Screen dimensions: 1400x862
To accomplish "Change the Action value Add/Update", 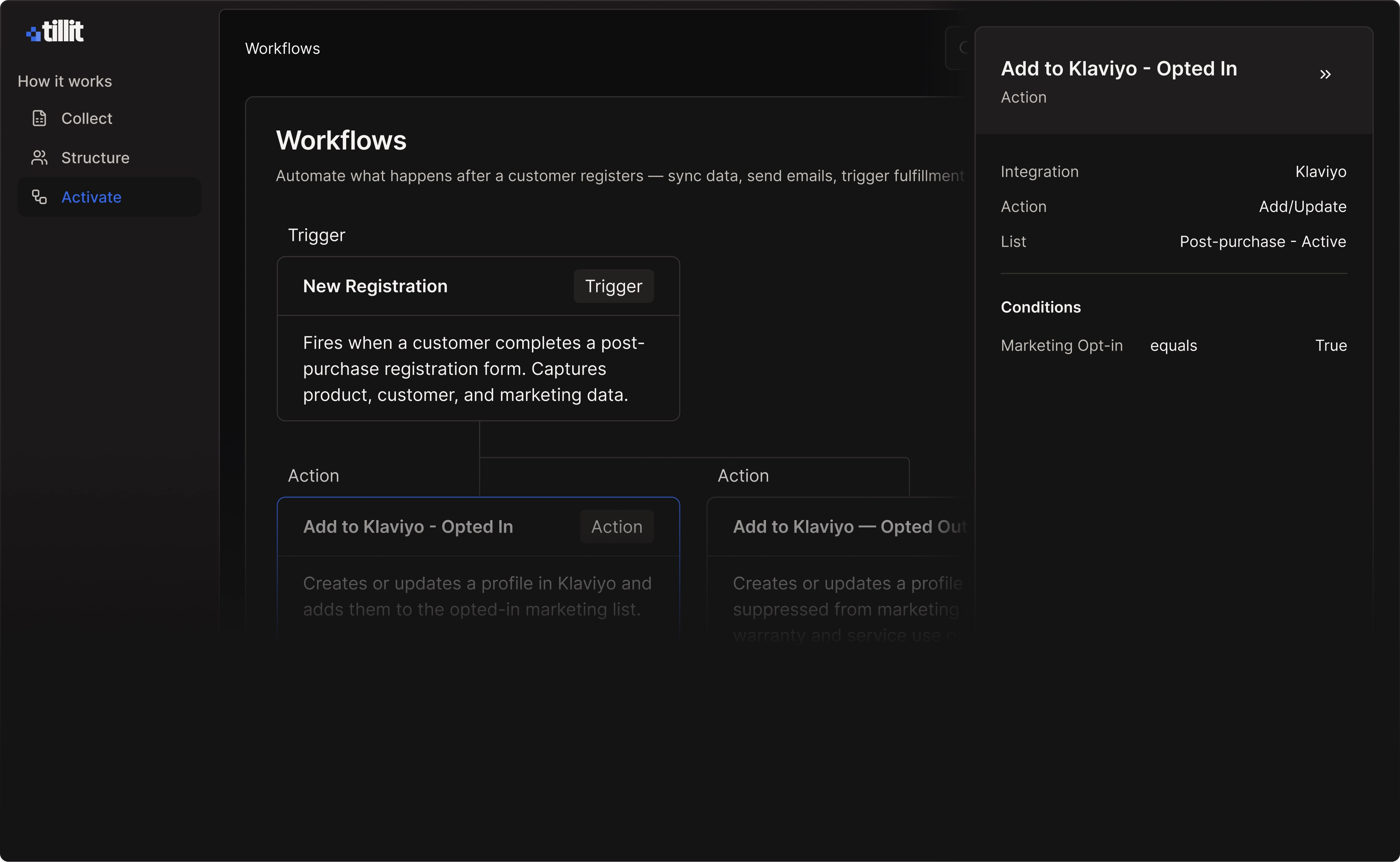I will click(1302, 206).
